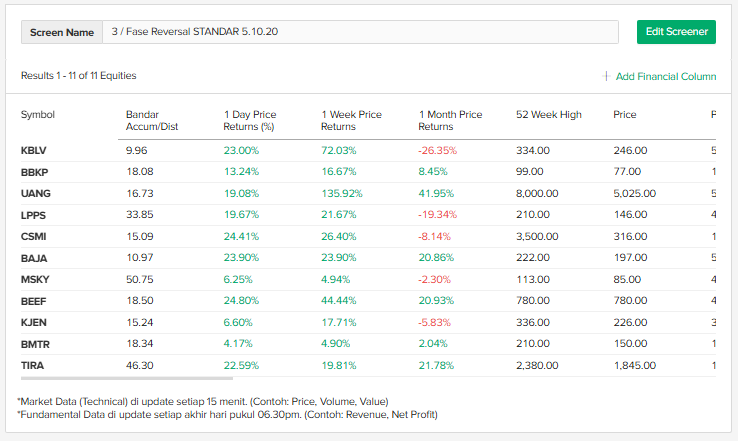738x441 pixels.
Task: Open the LPPS stock symbol
Action: (x=34, y=215)
